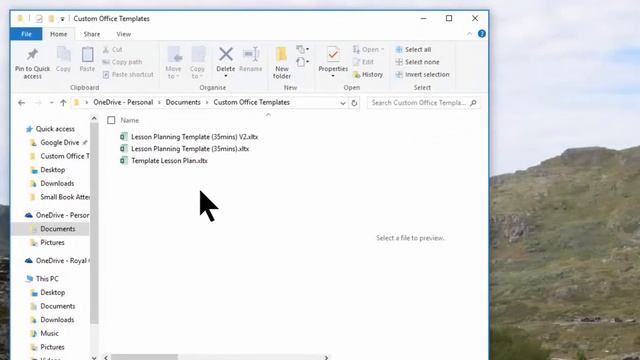Screen dimensions: 640x360
Task: Switch to the View ribbon tab
Action: (x=123, y=34)
